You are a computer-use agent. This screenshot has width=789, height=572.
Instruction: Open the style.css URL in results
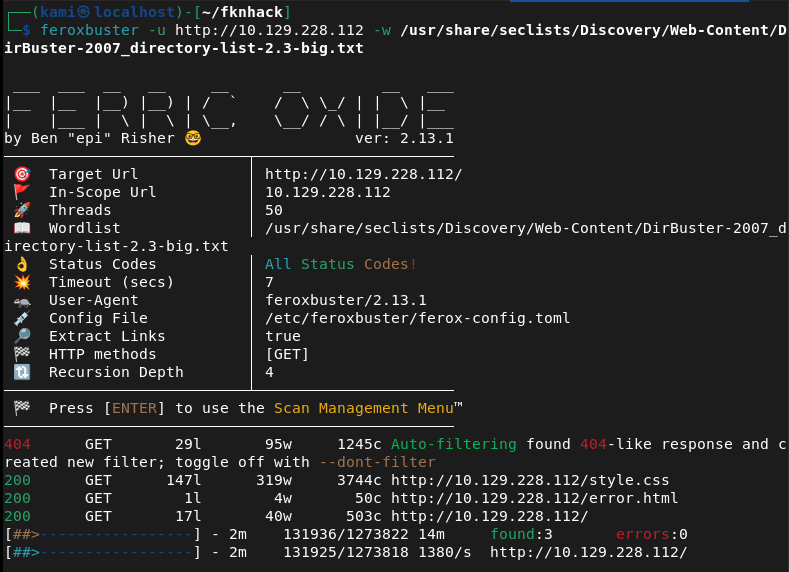(530, 480)
